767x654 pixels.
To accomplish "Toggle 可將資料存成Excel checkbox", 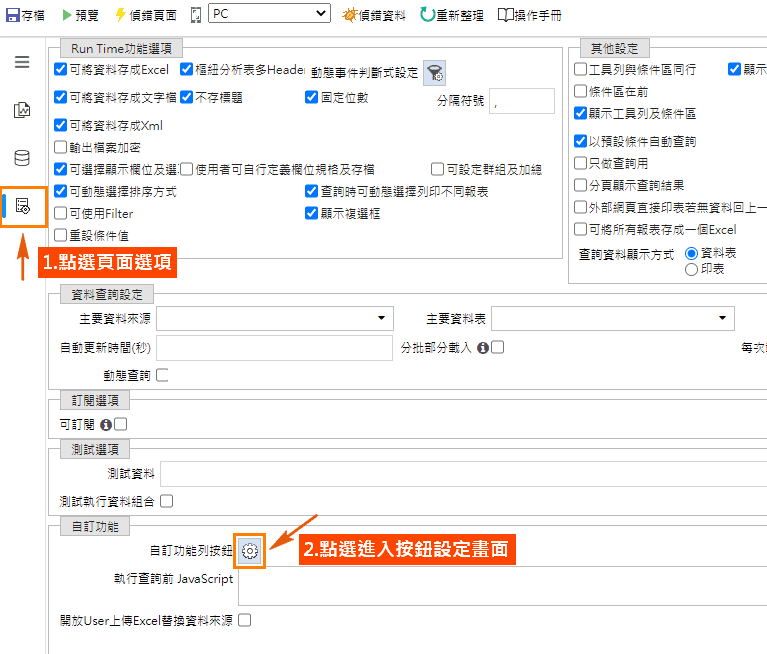I will click(x=61, y=70).
